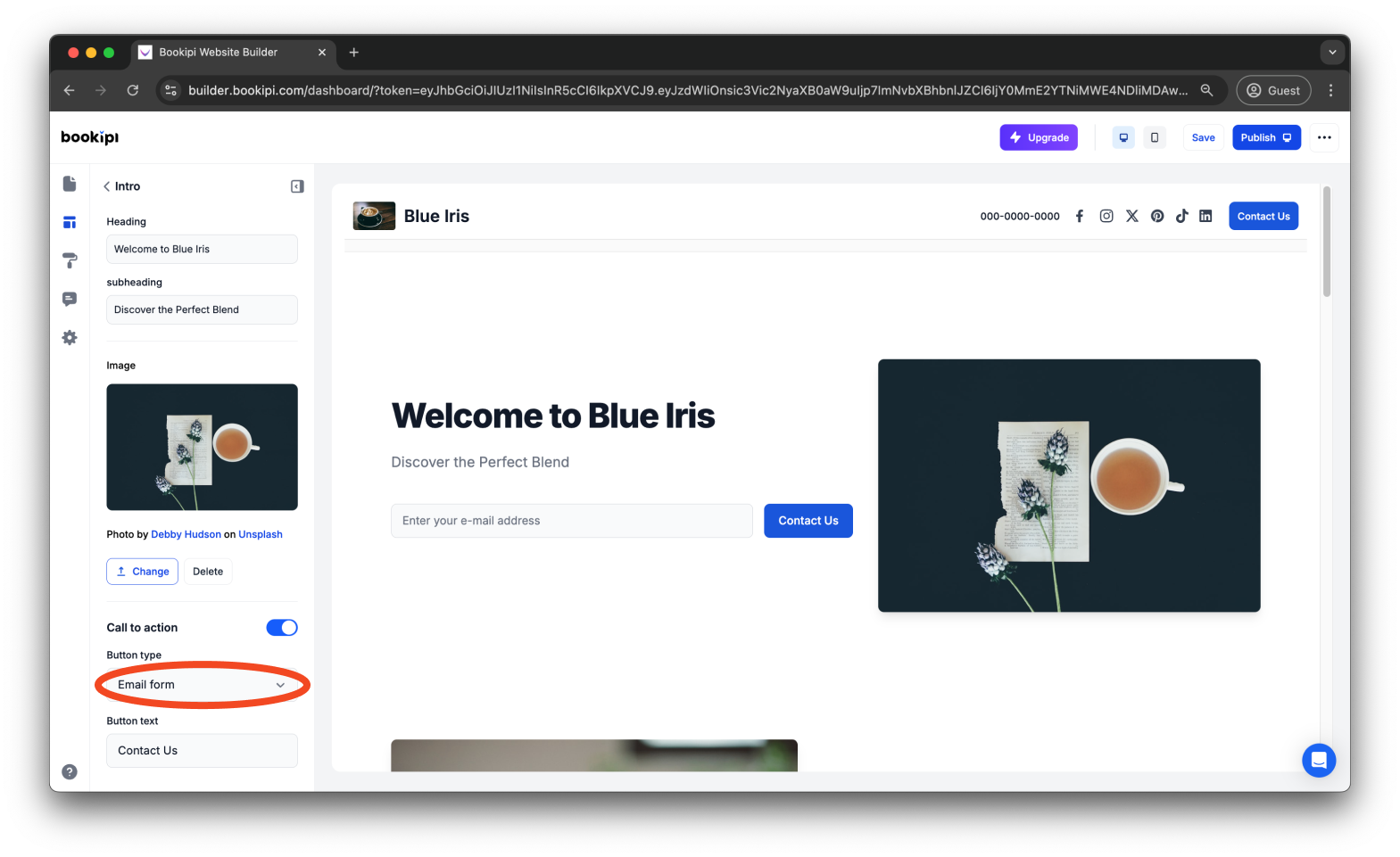Screen dimensions: 1400x857
Task: Open the Theme paint roller icon
Action: click(x=70, y=260)
